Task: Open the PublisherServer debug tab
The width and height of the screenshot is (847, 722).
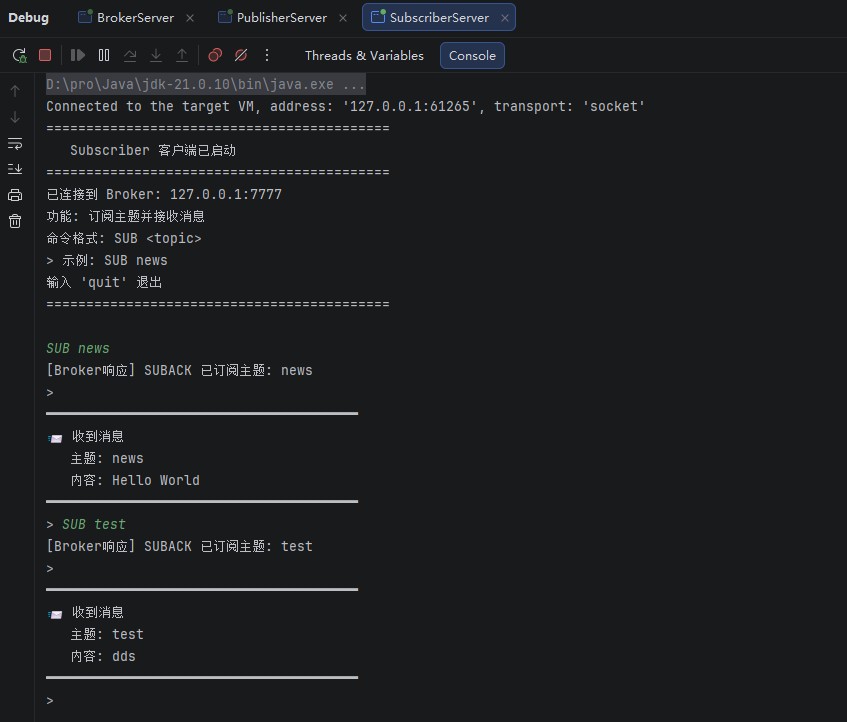Action: pyautogui.click(x=273, y=17)
